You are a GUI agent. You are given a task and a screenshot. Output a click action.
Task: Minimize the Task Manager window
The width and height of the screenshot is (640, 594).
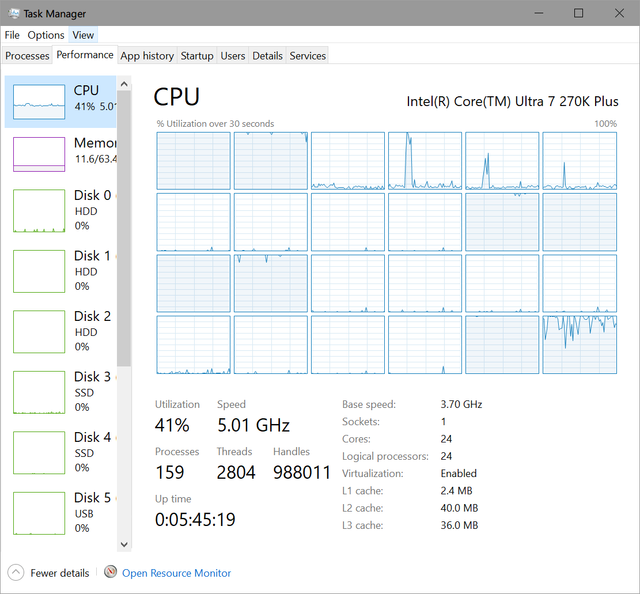[x=539, y=13]
